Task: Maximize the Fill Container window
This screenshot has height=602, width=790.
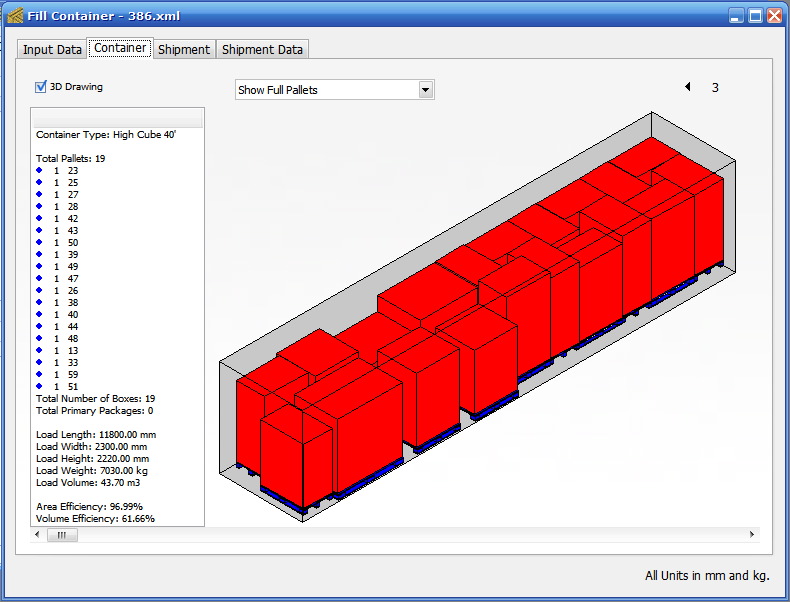Action: 755,16
